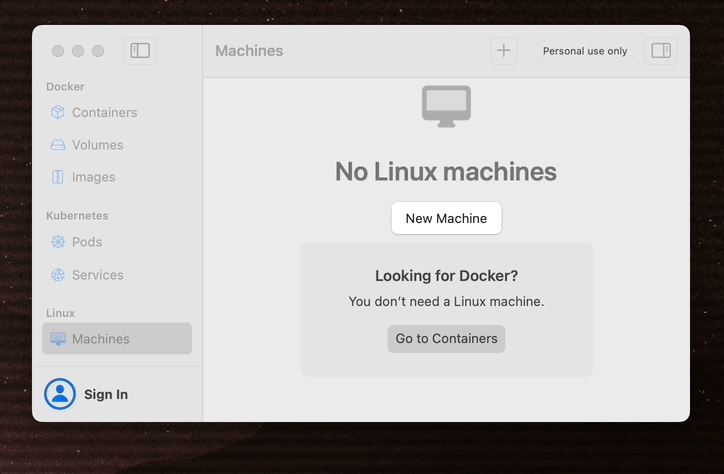Click the Services globe icon
The height and width of the screenshot is (474, 724).
58,275
